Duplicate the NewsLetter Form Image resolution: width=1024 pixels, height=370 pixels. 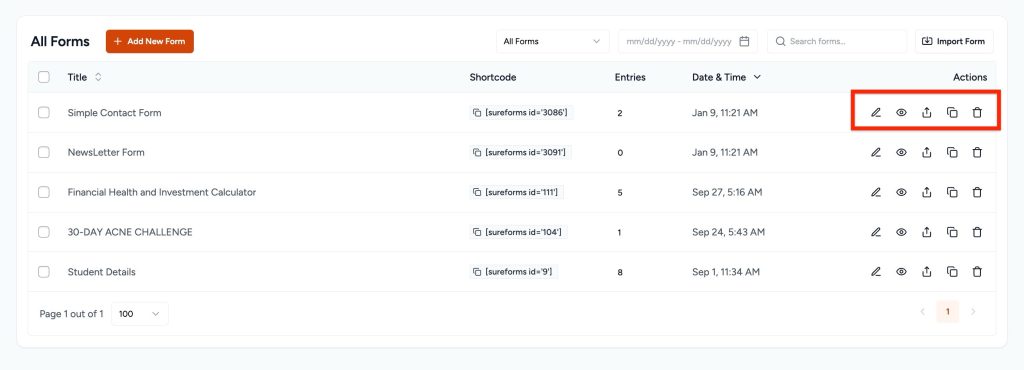coord(952,153)
